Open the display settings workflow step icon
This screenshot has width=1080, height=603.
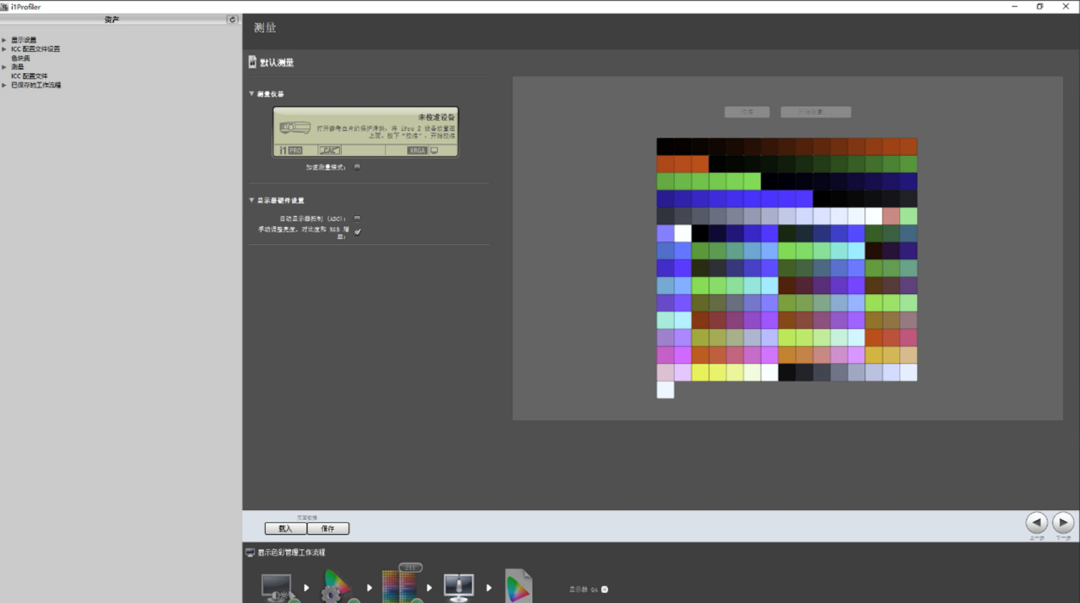pos(277,588)
